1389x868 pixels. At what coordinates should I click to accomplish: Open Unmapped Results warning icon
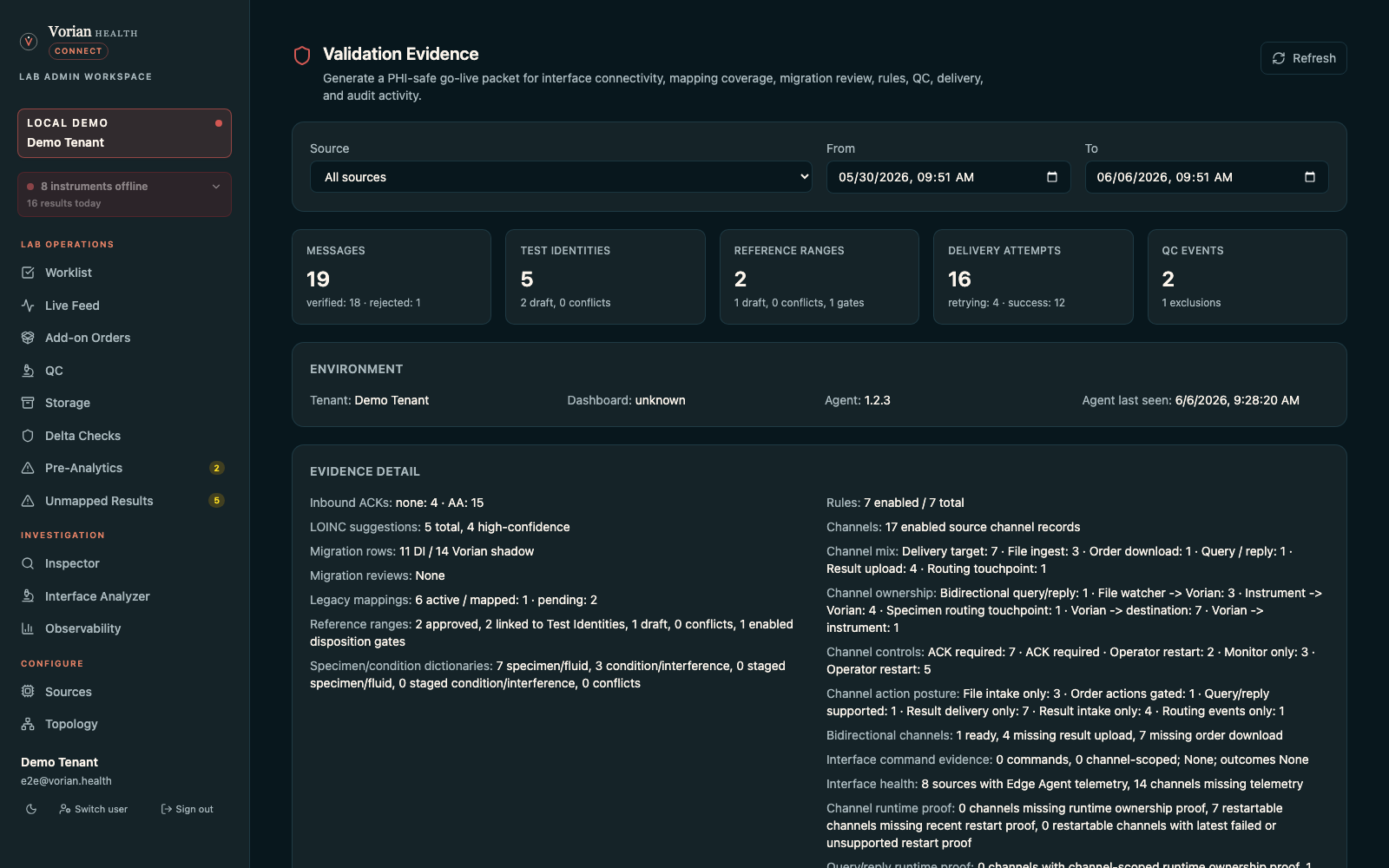click(28, 501)
